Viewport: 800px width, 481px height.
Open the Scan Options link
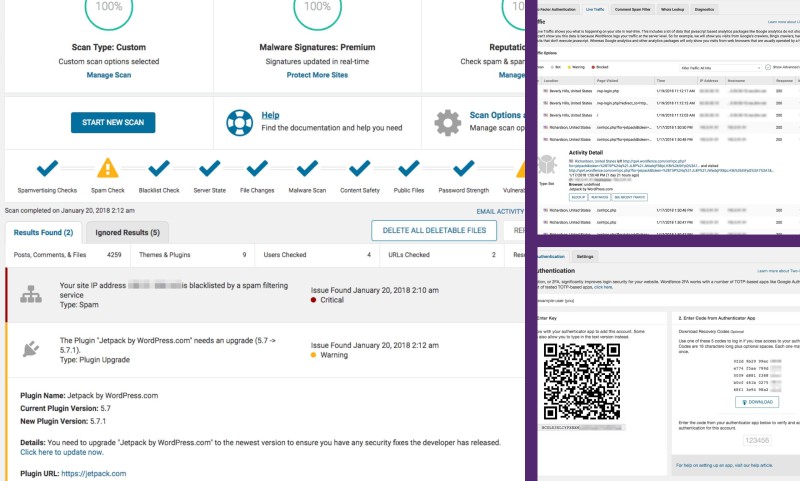pos(495,115)
